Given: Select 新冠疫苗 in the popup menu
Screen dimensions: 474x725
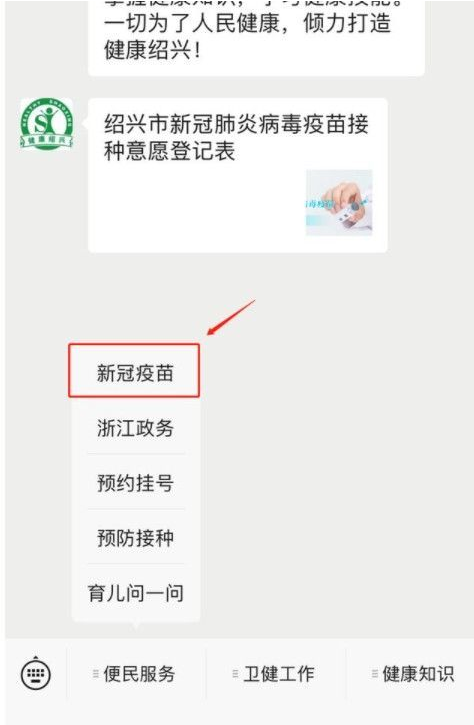Looking at the screenshot, I should 135,372.
